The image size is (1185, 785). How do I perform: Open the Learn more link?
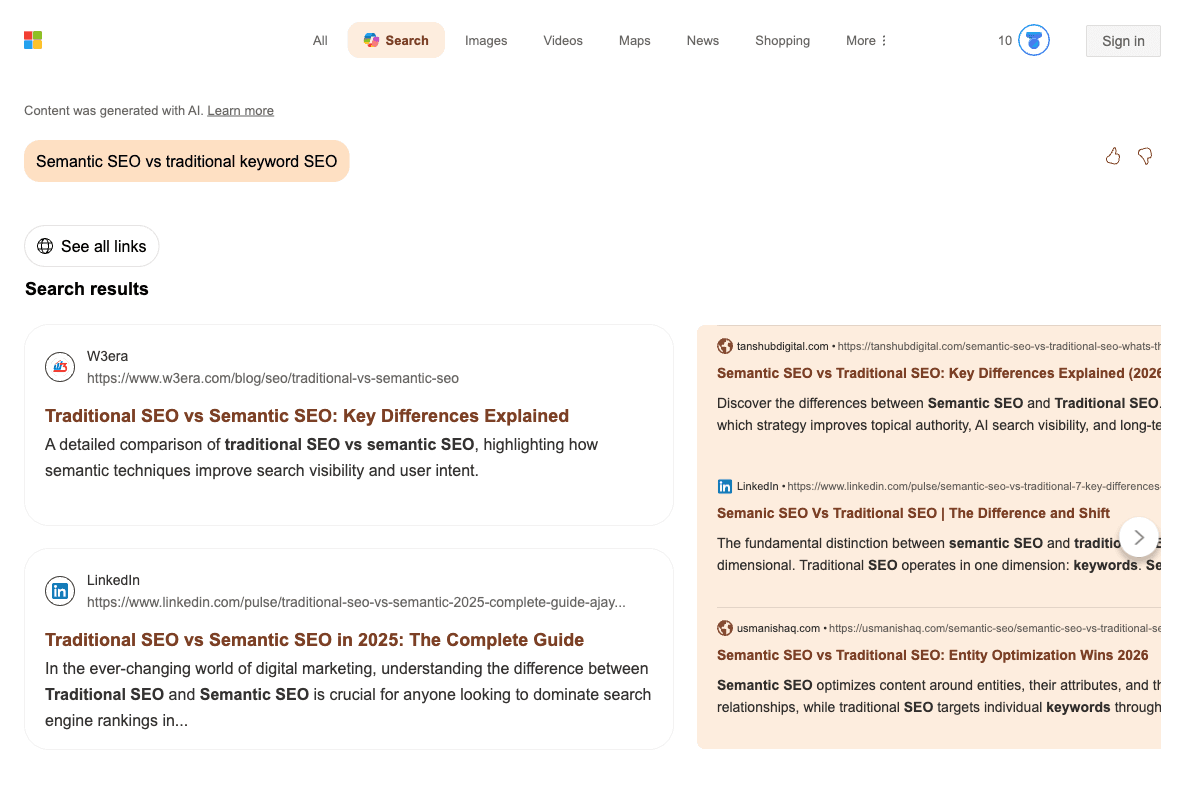coord(240,110)
